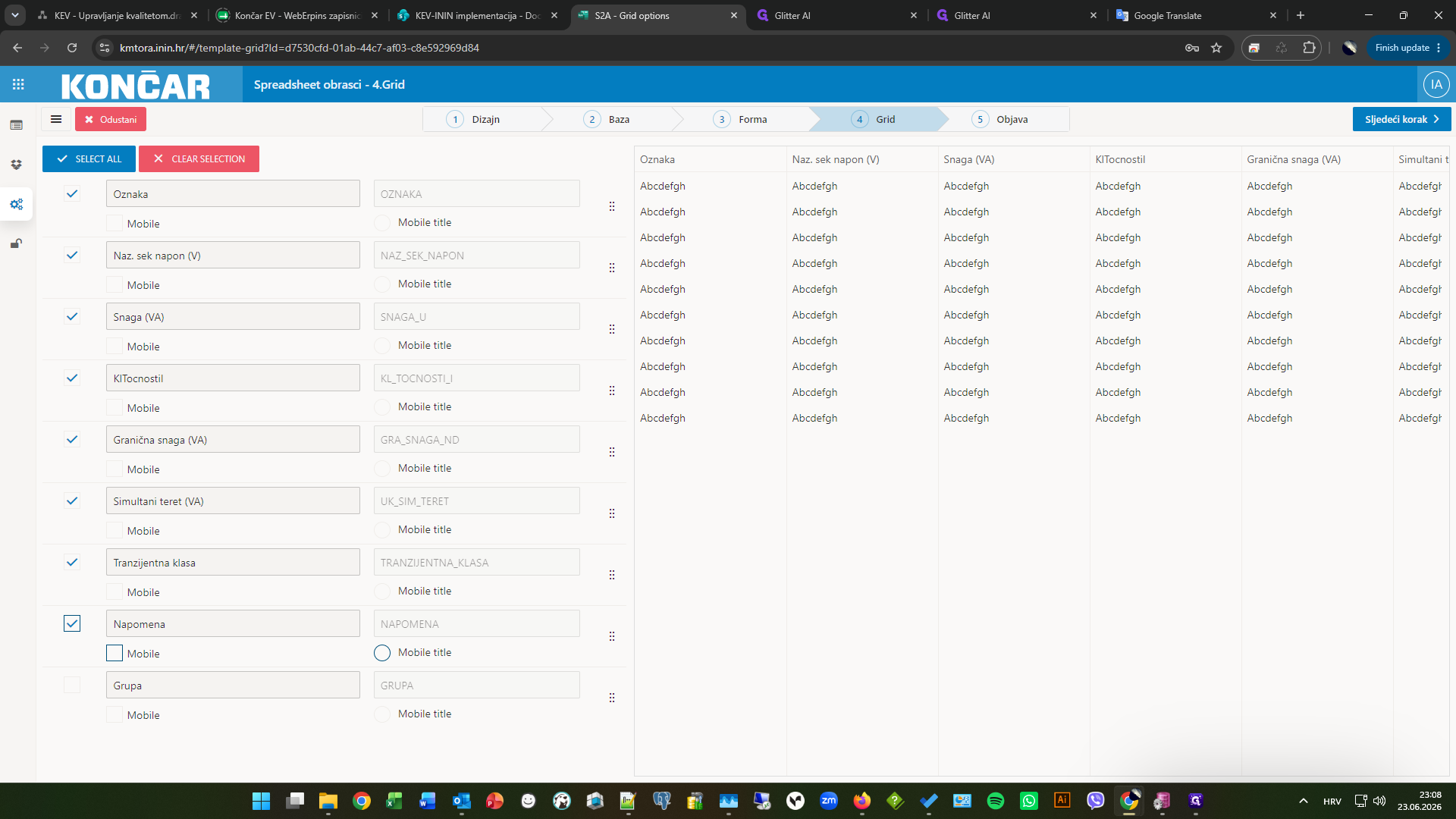Image resolution: width=1456 pixels, height=819 pixels.
Task: Open the card list sidebar icon
Action: 17,124
